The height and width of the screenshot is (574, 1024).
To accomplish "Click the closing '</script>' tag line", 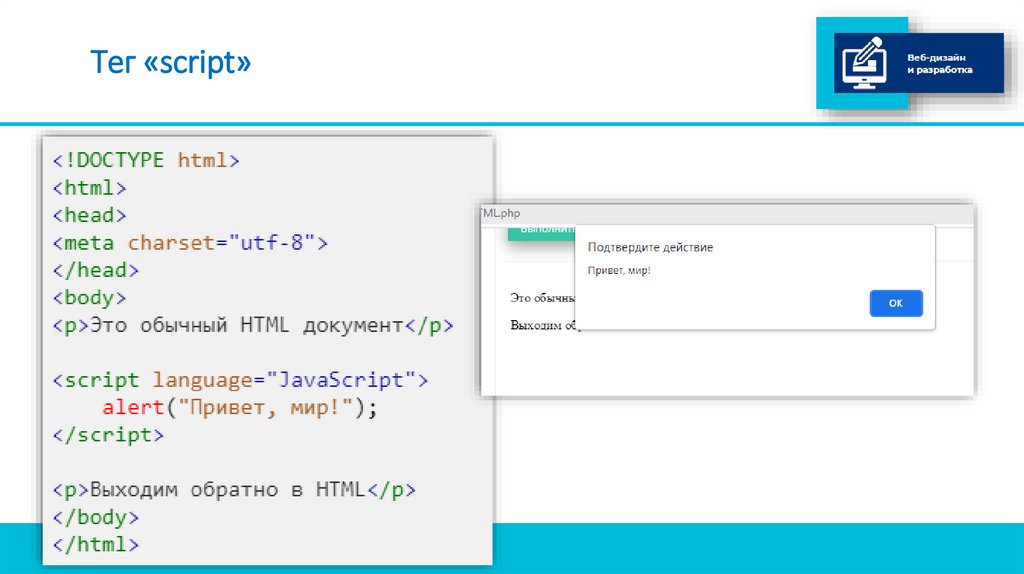I will [108, 435].
